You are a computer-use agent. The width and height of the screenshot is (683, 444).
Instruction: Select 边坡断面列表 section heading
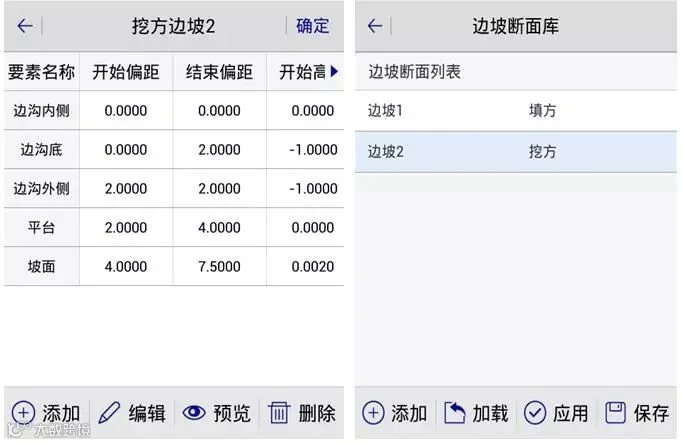click(414, 72)
